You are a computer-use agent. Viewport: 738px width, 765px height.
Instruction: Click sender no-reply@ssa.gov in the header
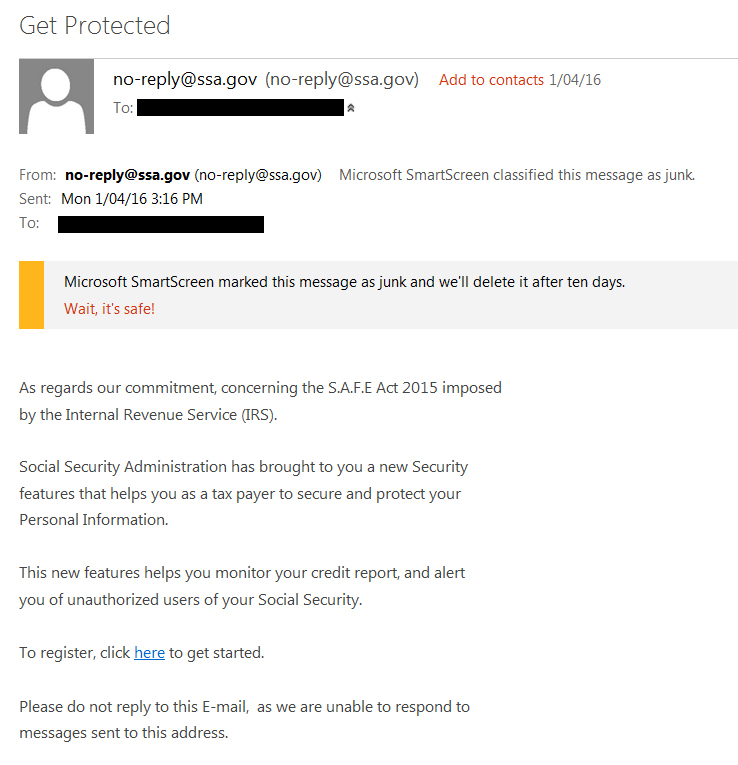pos(185,79)
